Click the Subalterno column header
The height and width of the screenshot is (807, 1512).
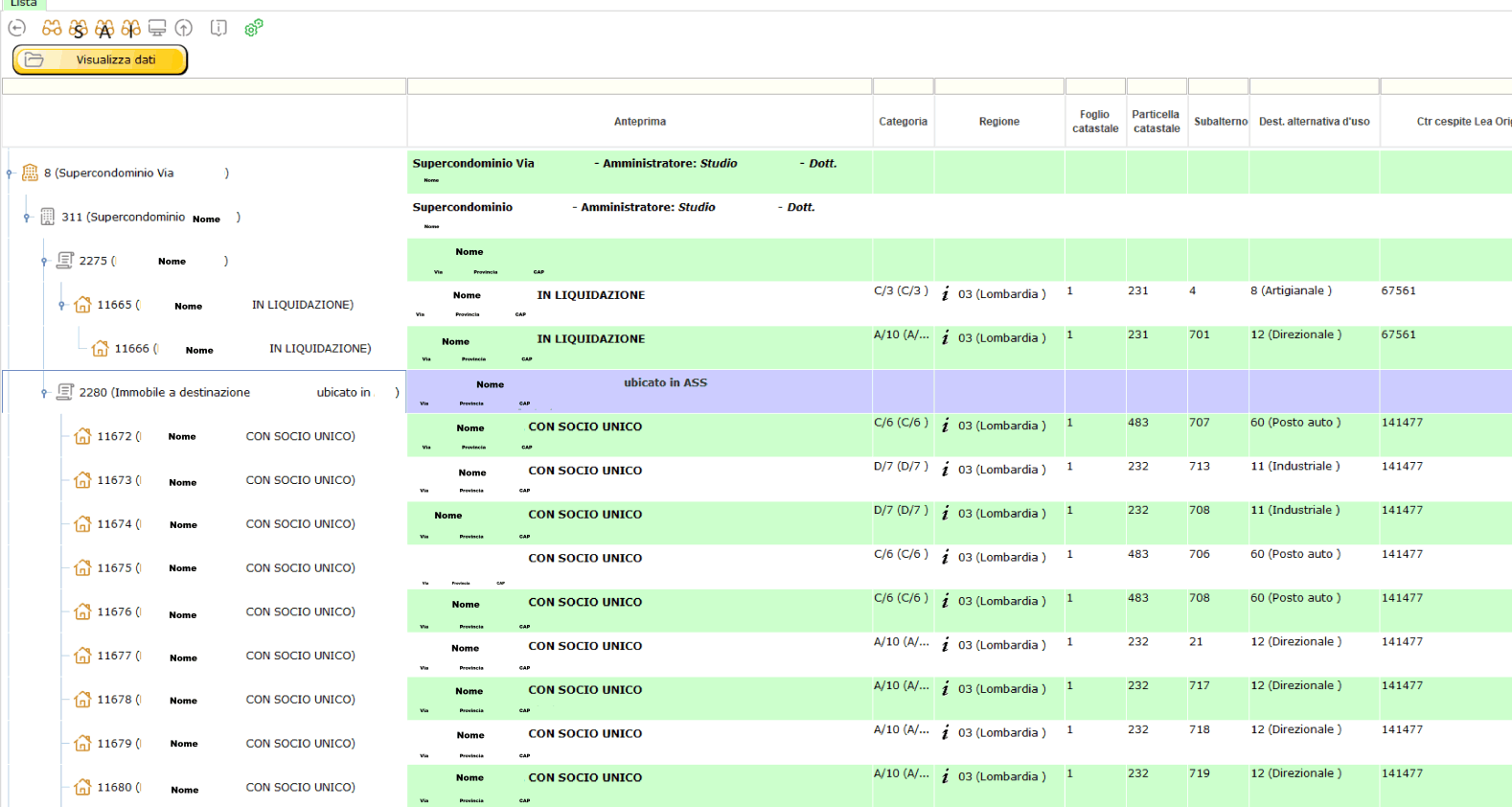point(1219,122)
